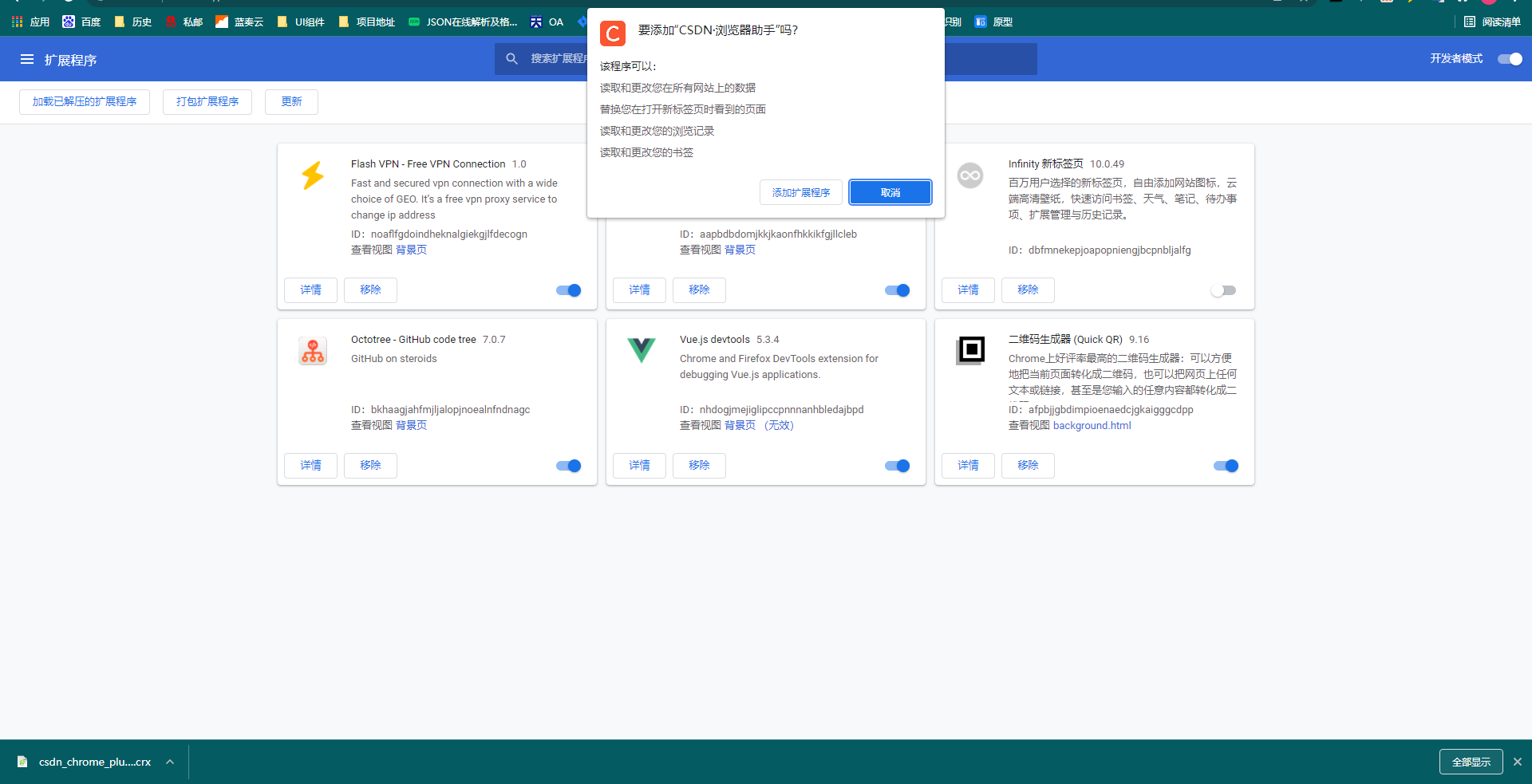The height and width of the screenshot is (784, 1532).
Task: Open 详情 for aapbdbdomjkkjkaonfhkkikfgjllcleb extension
Action: click(x=639, y=290)
